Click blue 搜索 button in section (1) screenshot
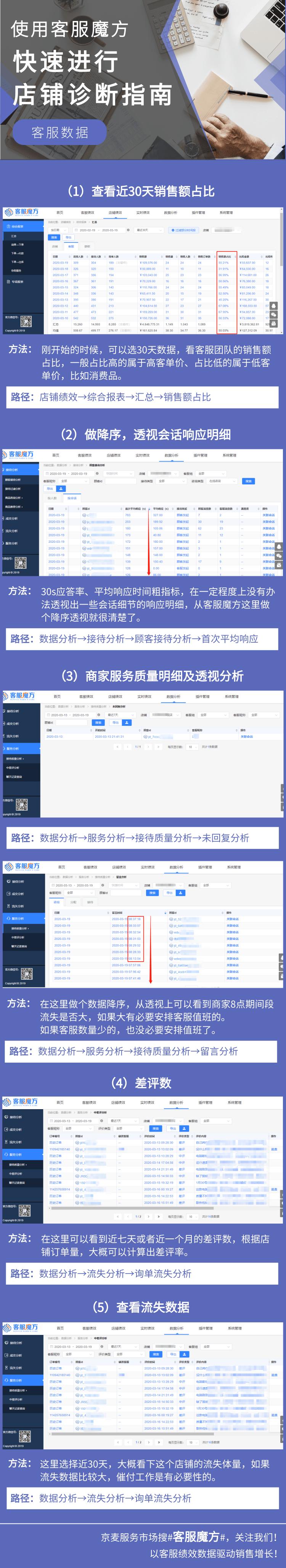Screen dimensions: 286x1568 coord(54,237)
